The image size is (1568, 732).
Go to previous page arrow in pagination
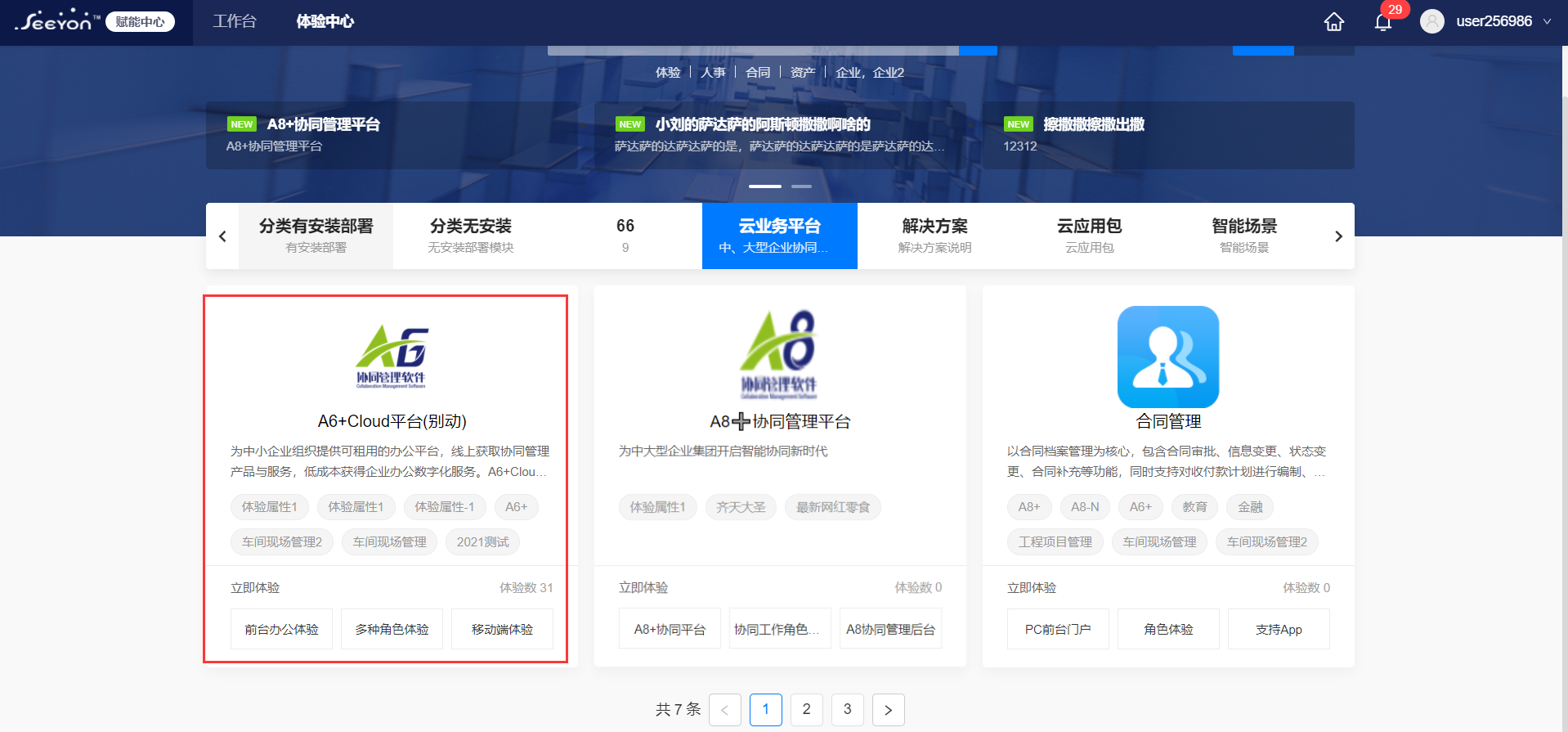click(725, 709)
